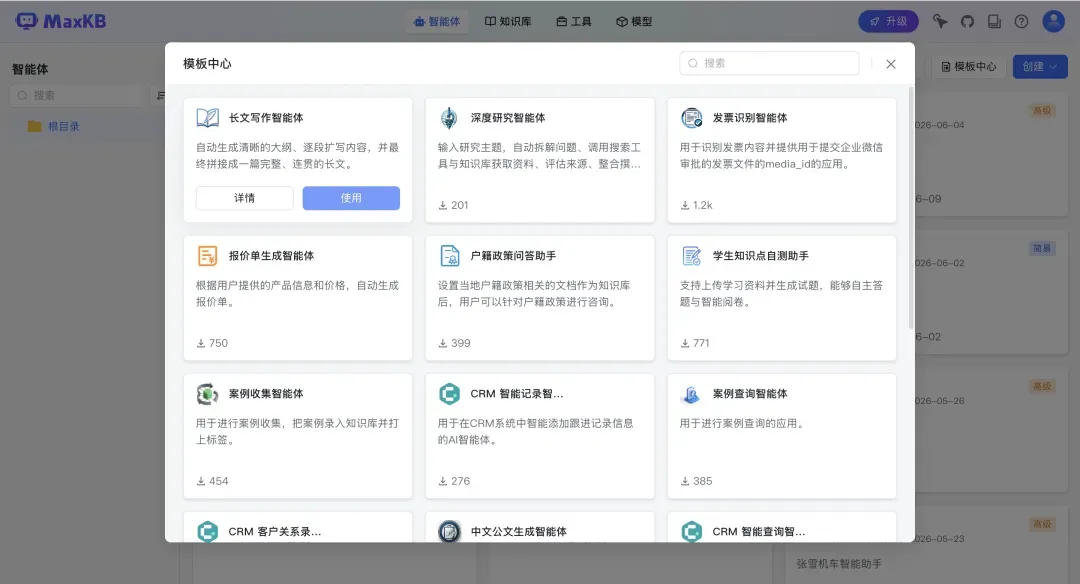Click the CRM 智能记录智... icon
This screenshot has width=1080, height=584.
tap(449, 394)
